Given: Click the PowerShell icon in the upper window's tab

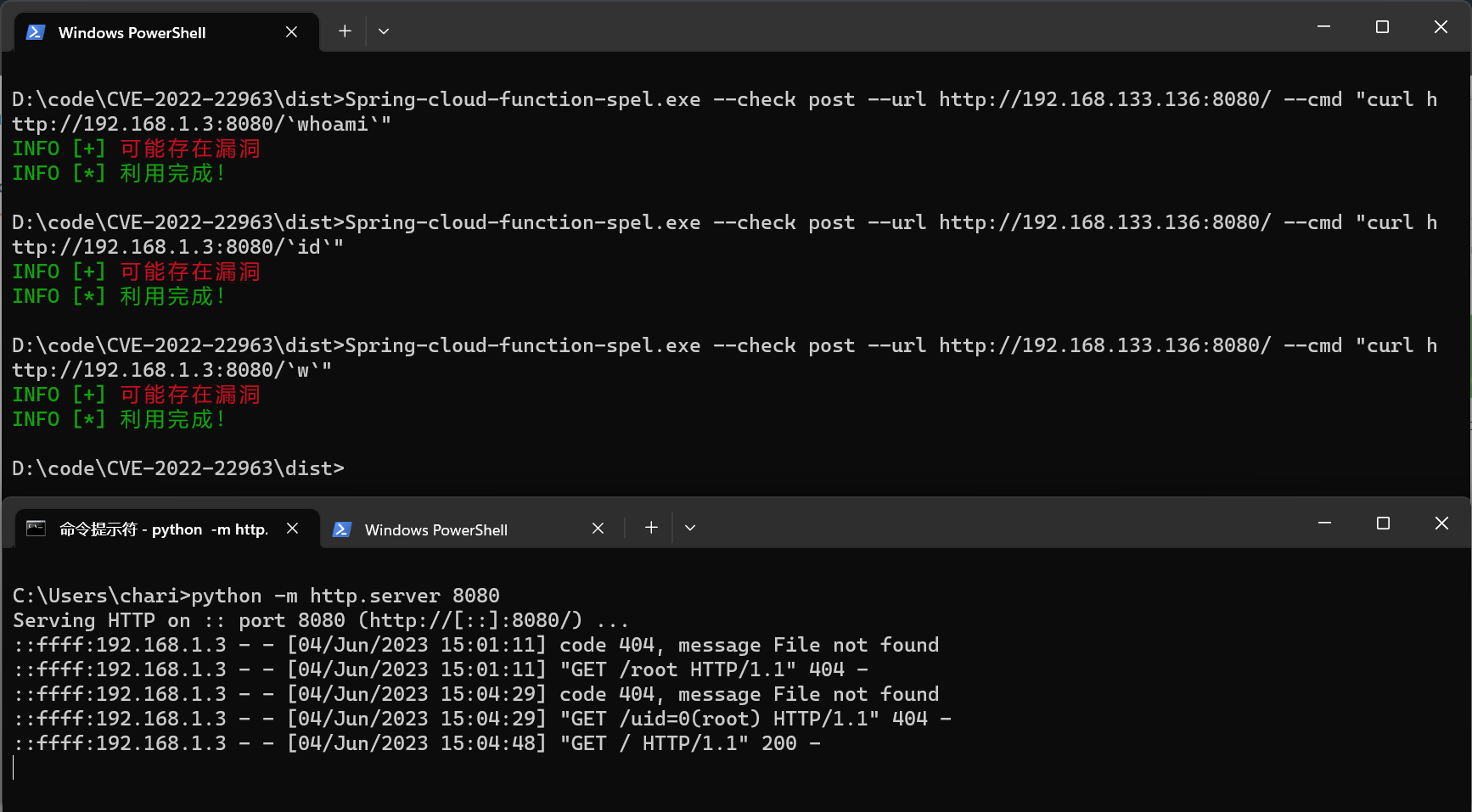Looking at the screenshot, I should point(36,32).
